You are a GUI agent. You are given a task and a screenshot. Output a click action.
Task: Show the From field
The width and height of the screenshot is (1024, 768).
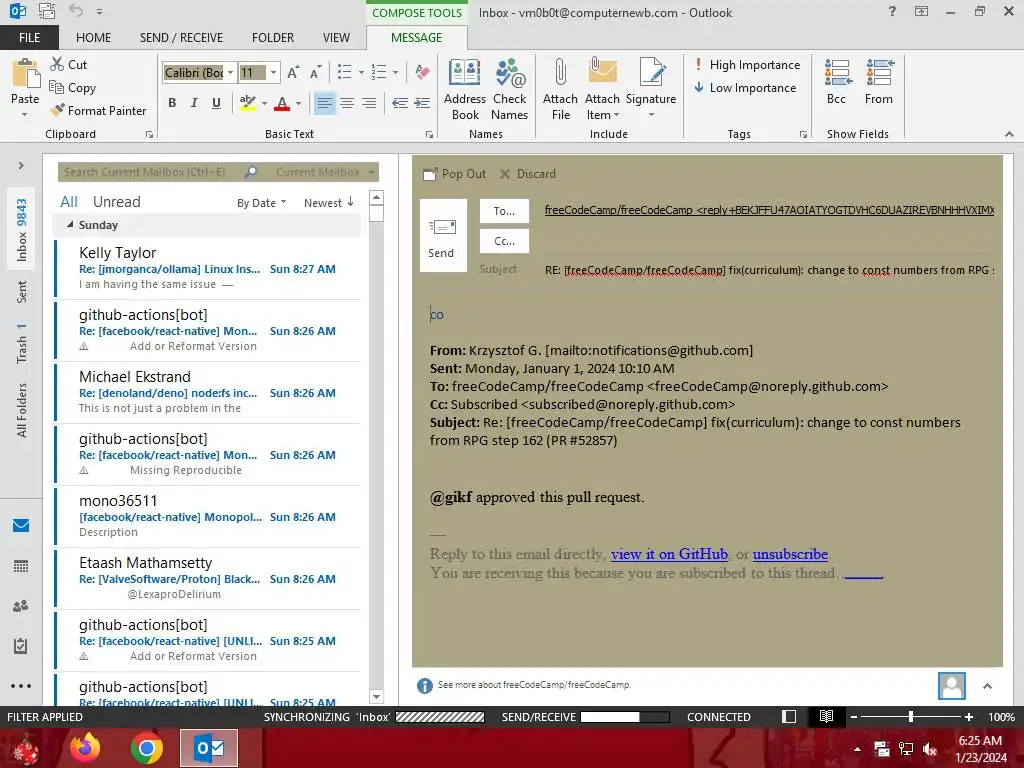point(879,82)
